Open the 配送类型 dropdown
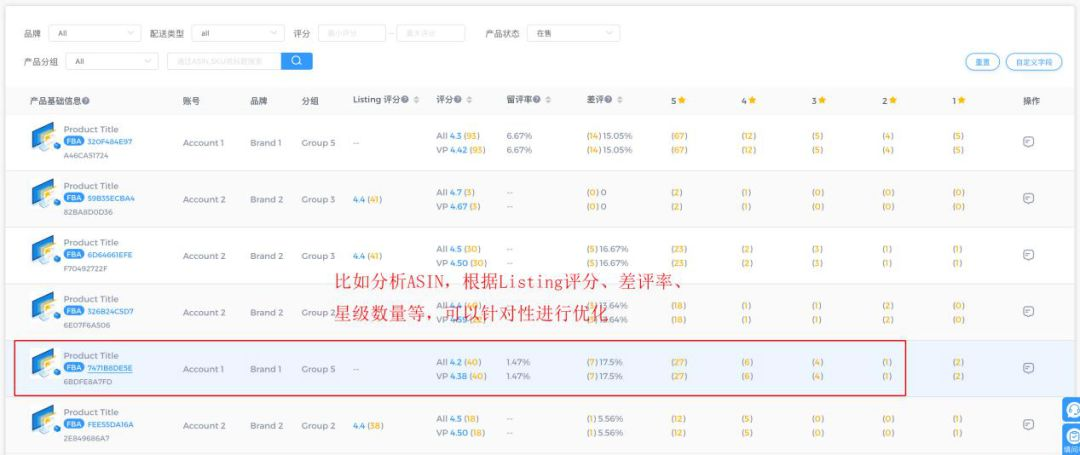The width and height of the screenshot is (1080, 455). (x=237, y=33)
